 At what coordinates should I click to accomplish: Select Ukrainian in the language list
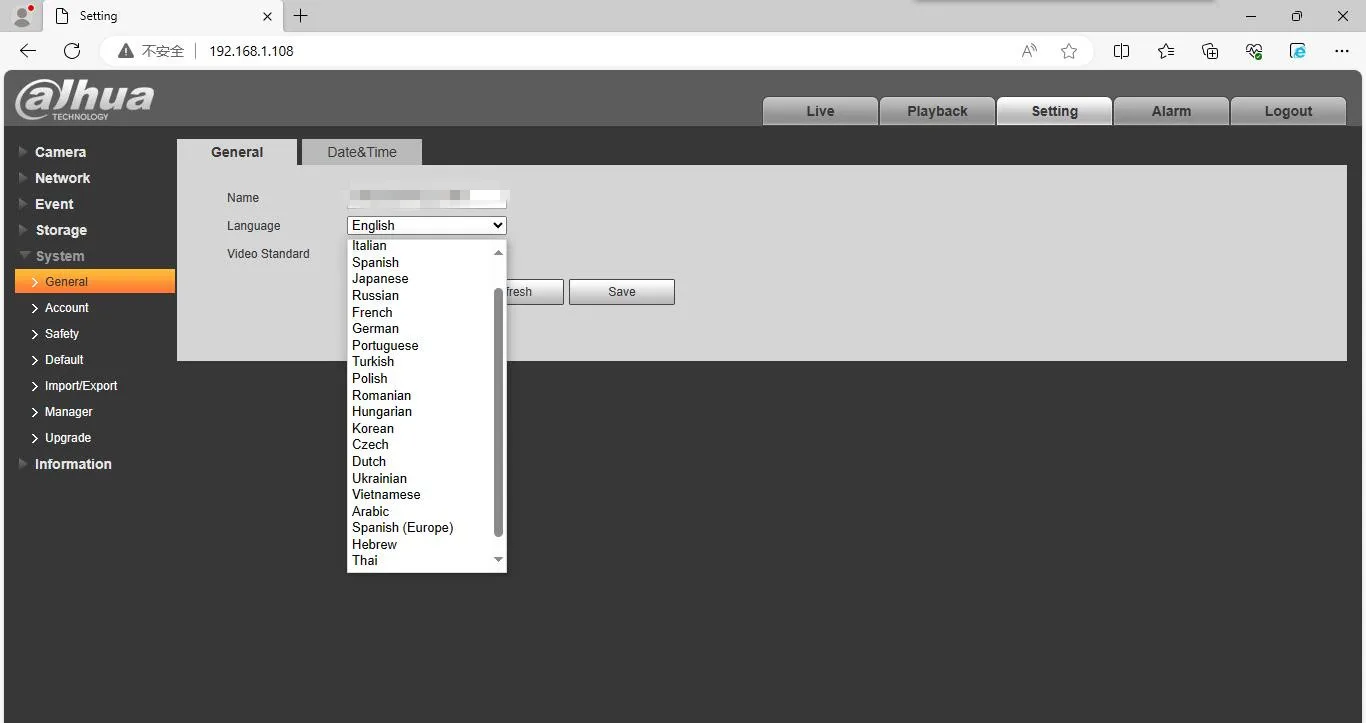421,478
